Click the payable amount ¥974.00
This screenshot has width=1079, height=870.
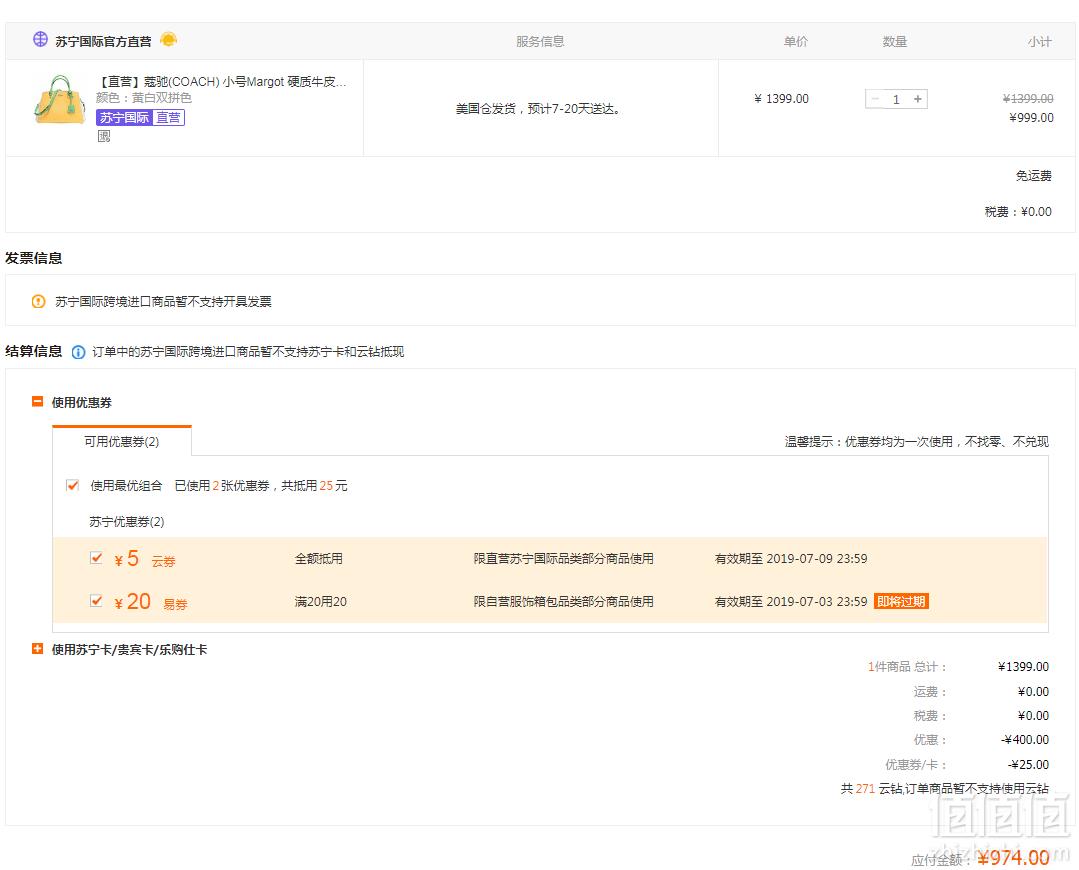click(x=1014, y=858)
